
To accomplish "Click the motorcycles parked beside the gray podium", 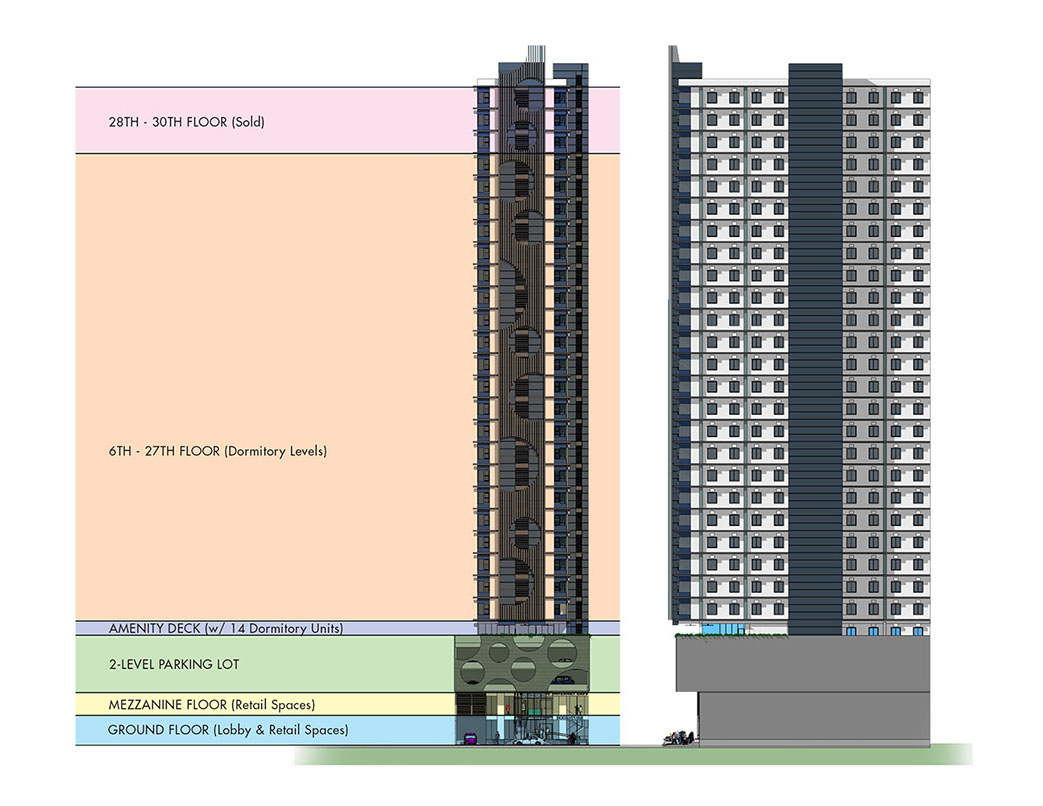I will [x=677, y=739].
